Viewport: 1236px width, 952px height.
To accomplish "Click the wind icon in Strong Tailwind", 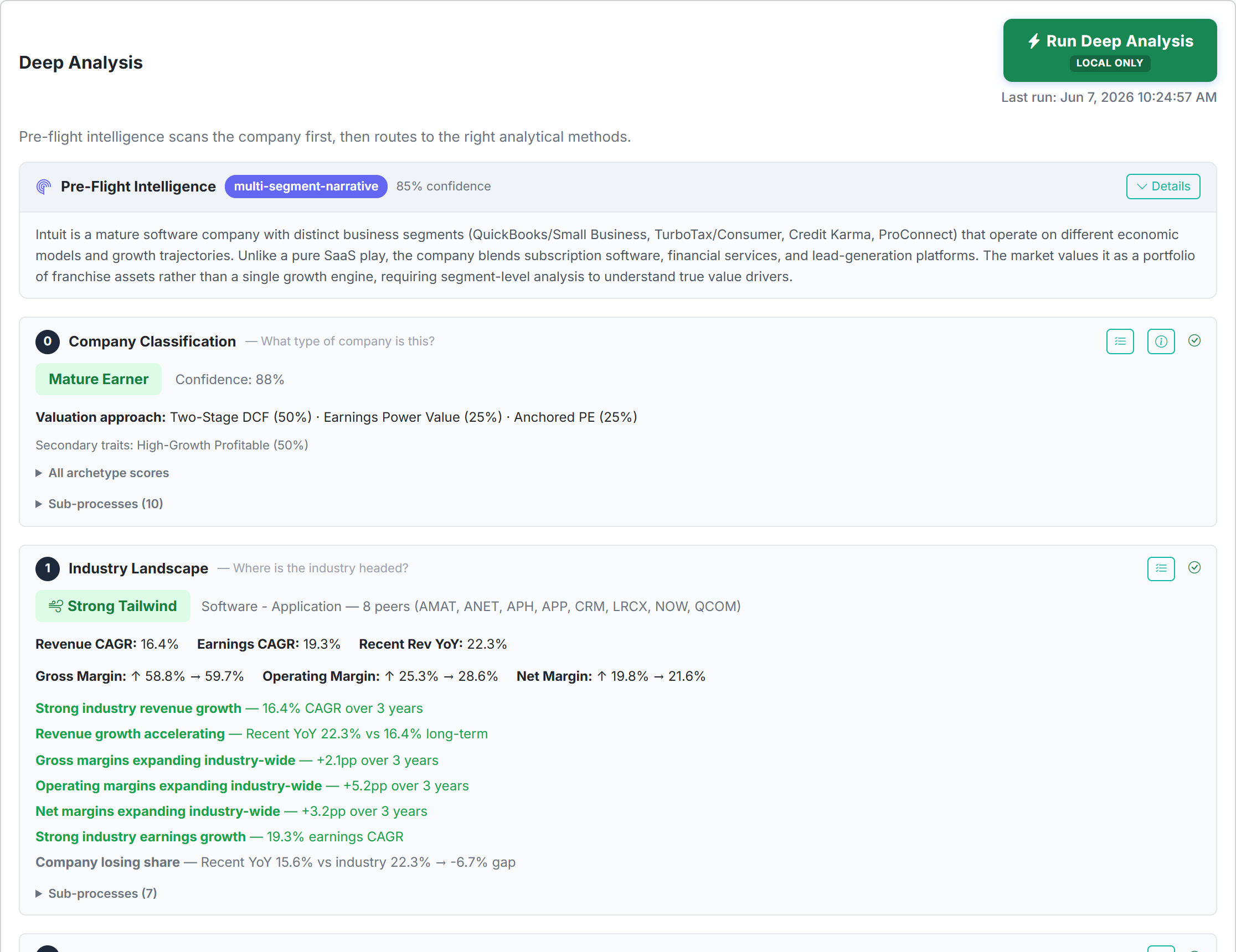I will pos(55,607).
